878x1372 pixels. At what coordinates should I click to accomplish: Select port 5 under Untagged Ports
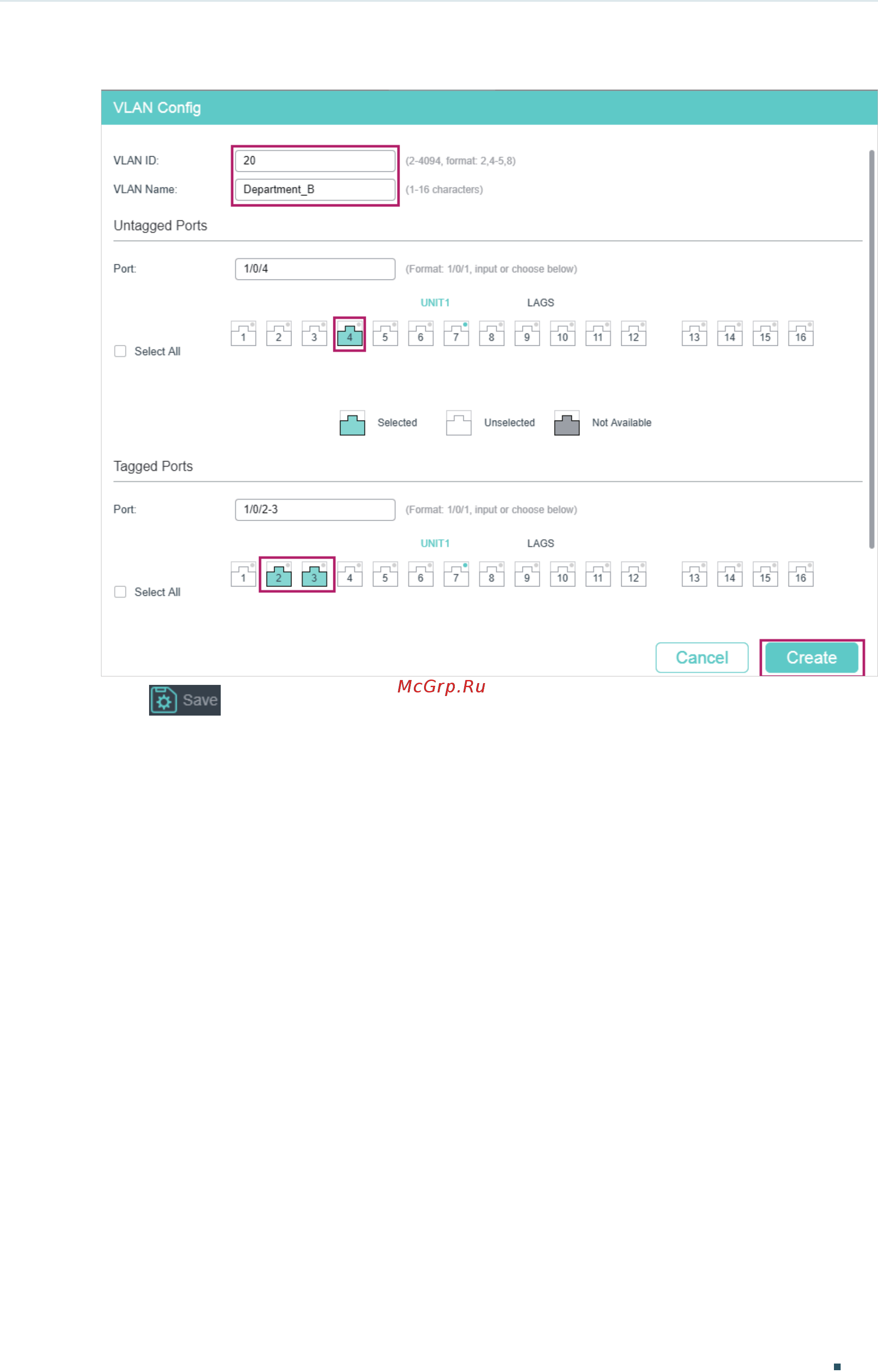pos(385,333)
